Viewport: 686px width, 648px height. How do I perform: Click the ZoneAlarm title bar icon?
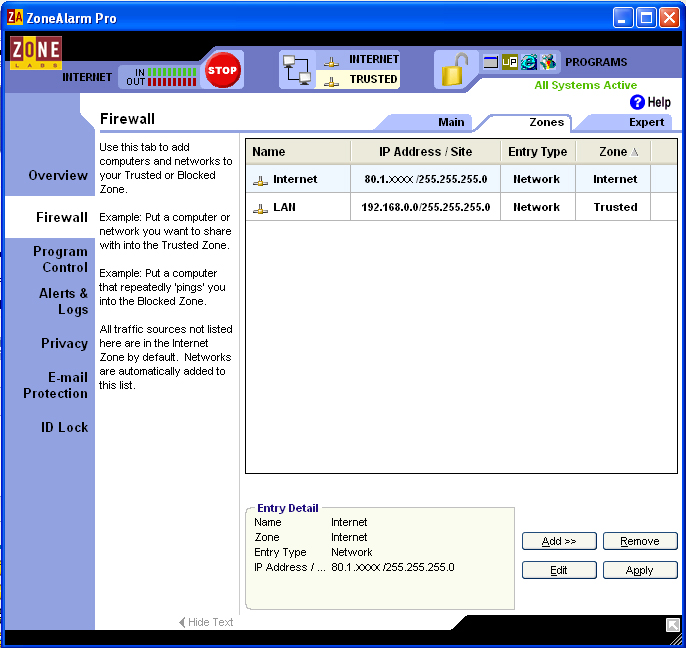pyautogui.click(x=14, y=18)
